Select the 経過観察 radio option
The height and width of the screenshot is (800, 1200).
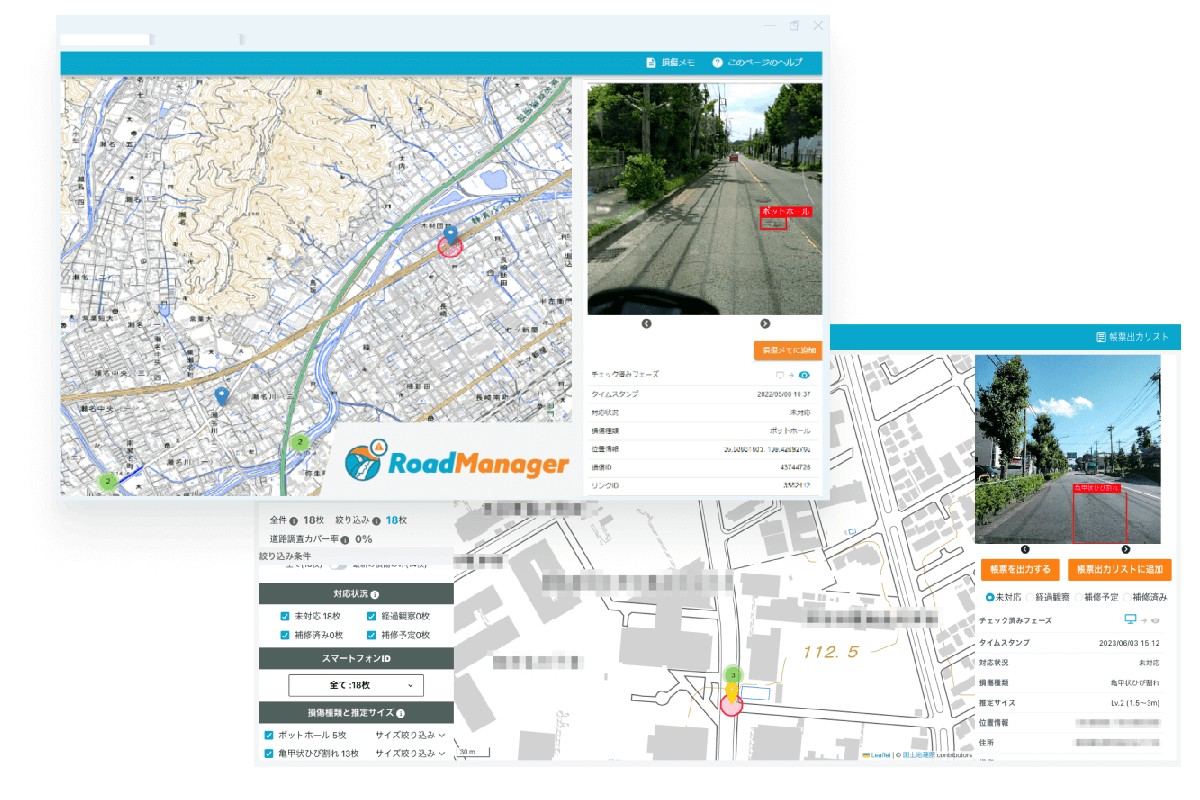coord(1031,597)
